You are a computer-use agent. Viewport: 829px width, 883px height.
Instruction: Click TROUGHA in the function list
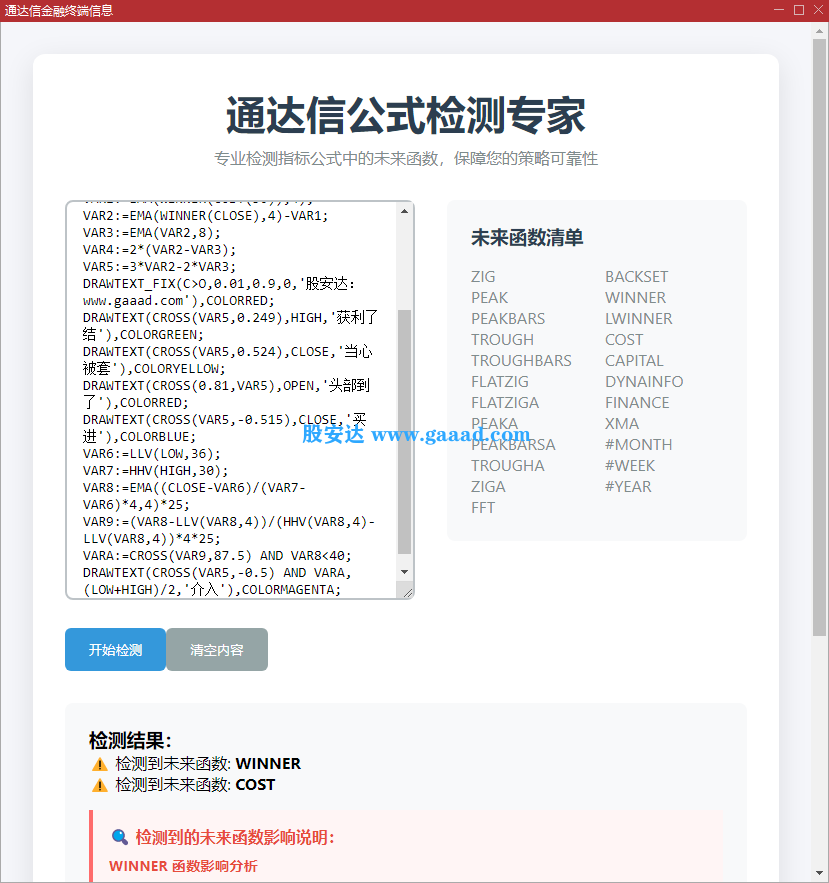[x=508, y=466]
